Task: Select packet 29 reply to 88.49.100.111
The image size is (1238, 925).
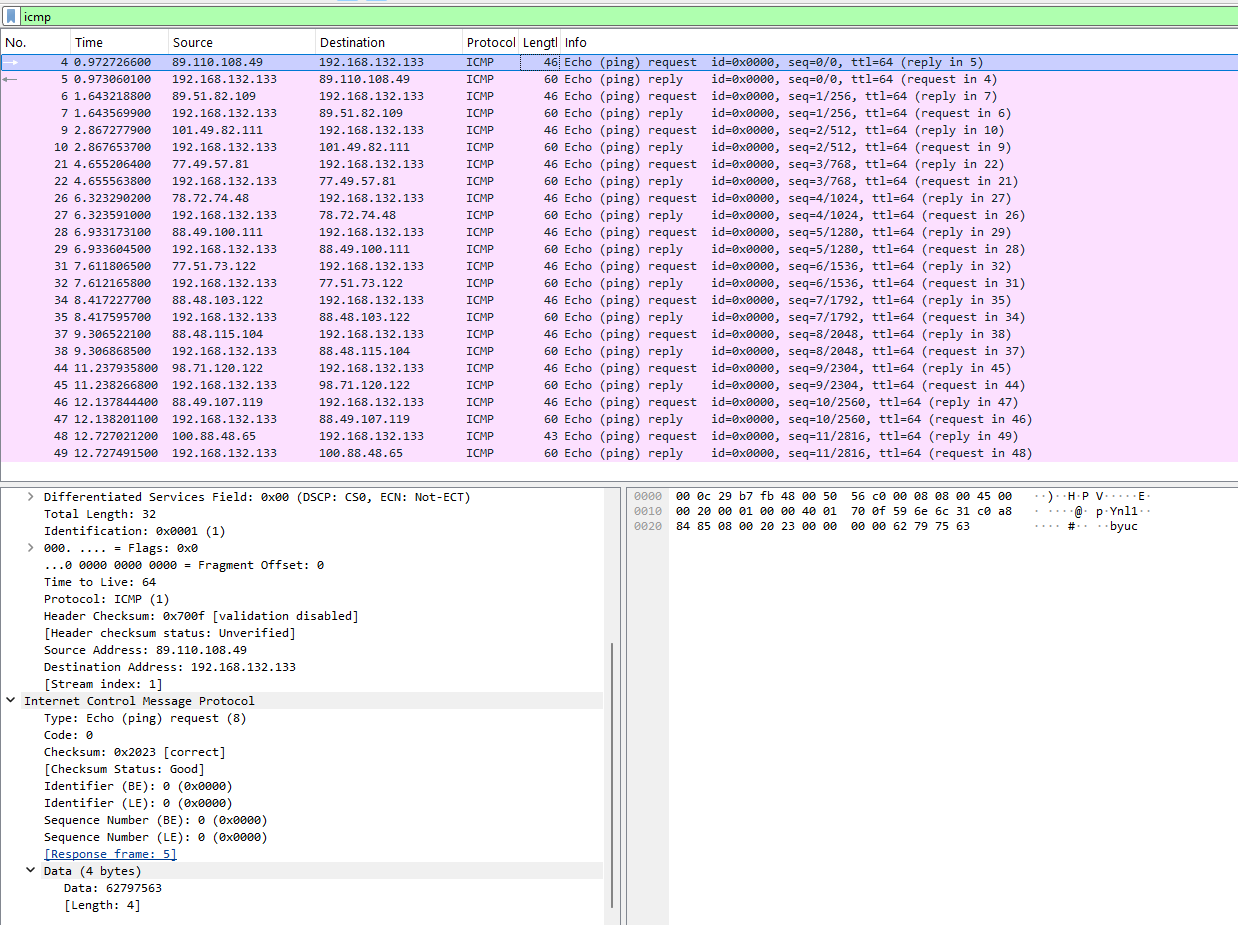Action: [619, 249]
